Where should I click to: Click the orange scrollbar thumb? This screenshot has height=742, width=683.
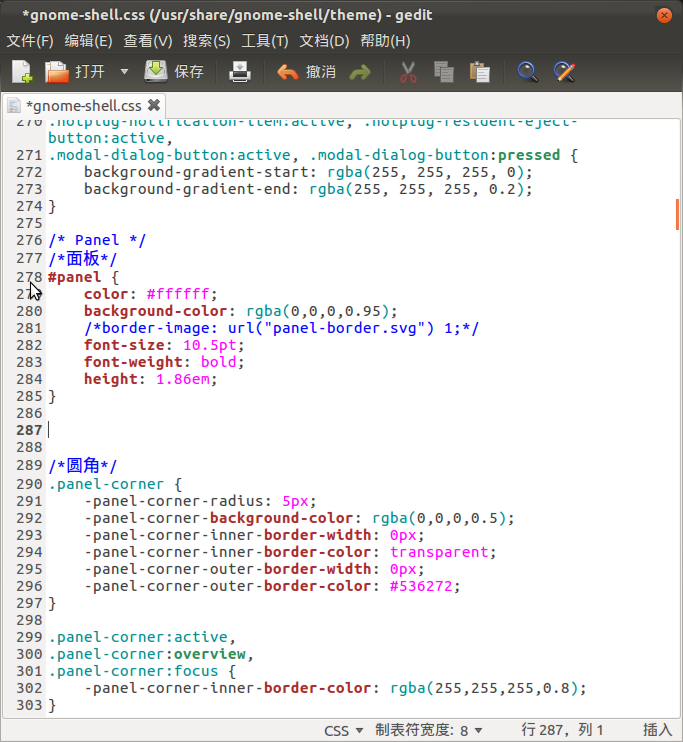[x=677, y=214]
